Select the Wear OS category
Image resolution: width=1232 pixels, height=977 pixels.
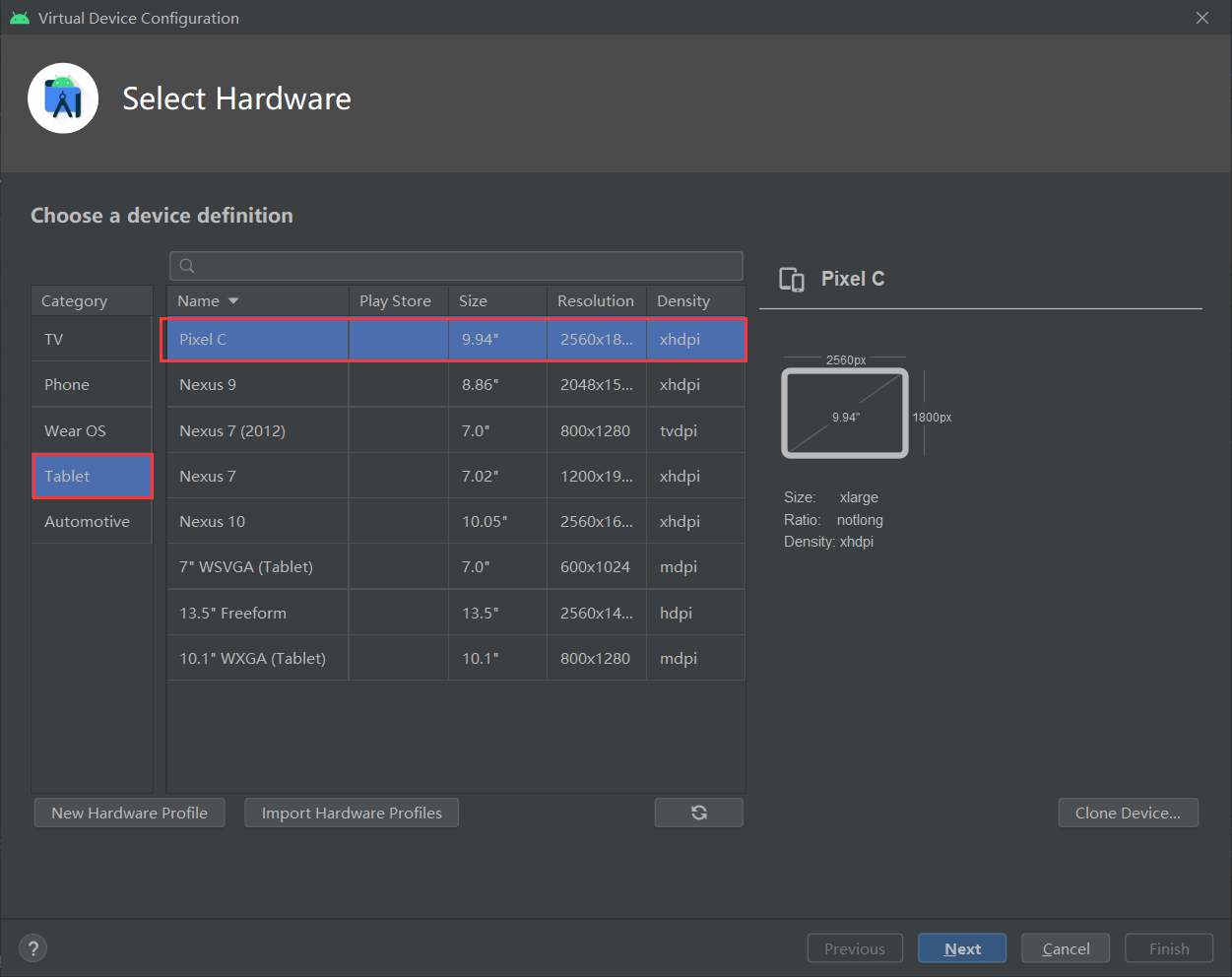(92, 430)
